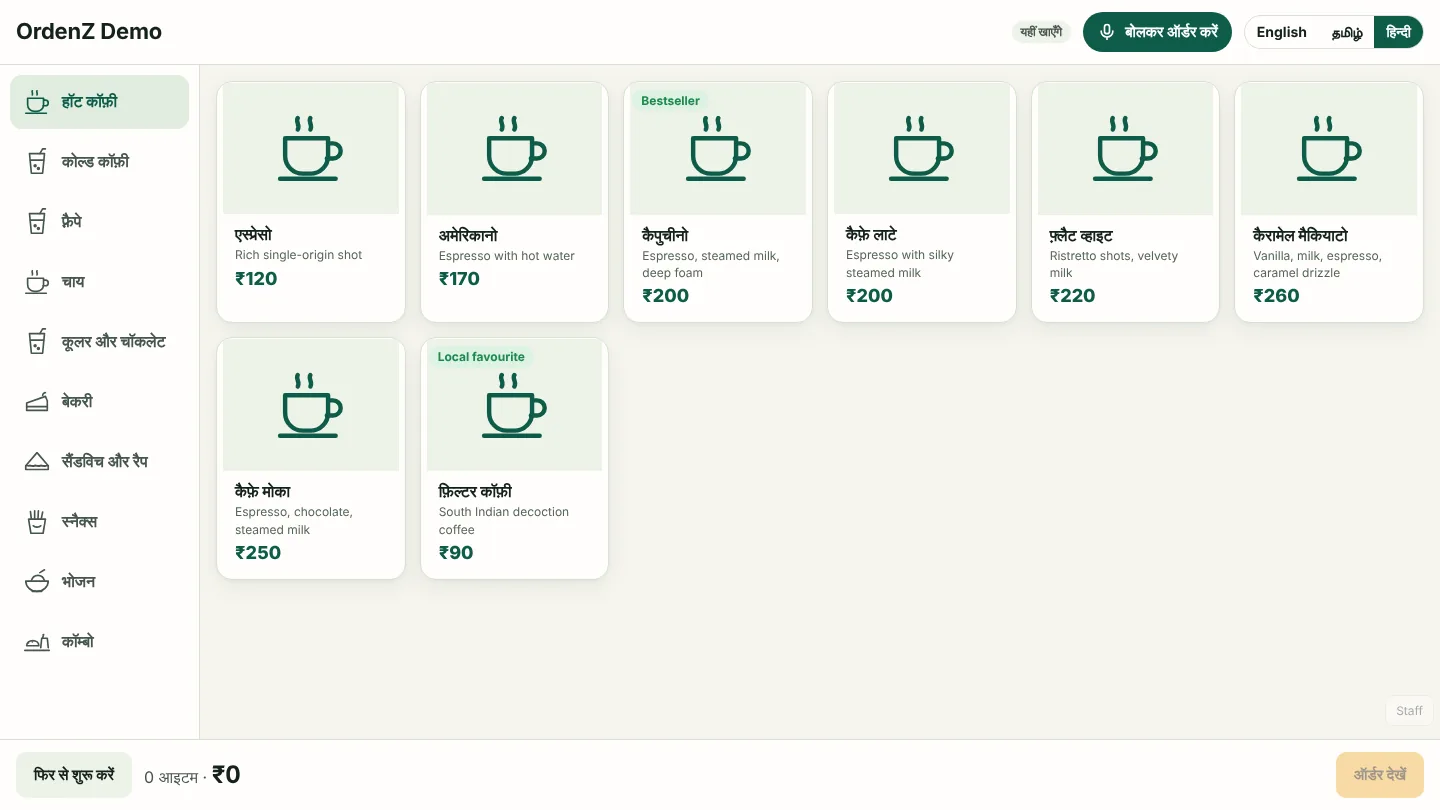The height and width of the screenshot is (810, 1440).
Task: Click the हॉट कॉफ़ी cup icon in sidebar
Action: 37,102
